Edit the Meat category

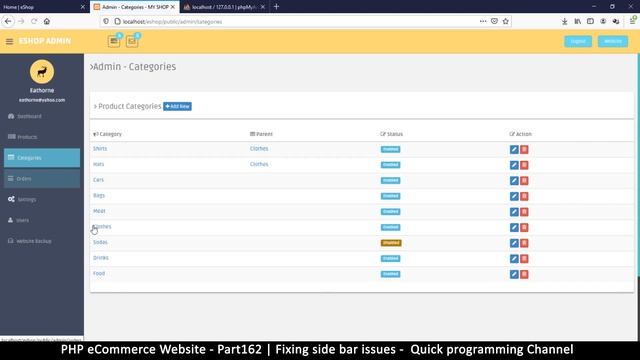point(514,212)
